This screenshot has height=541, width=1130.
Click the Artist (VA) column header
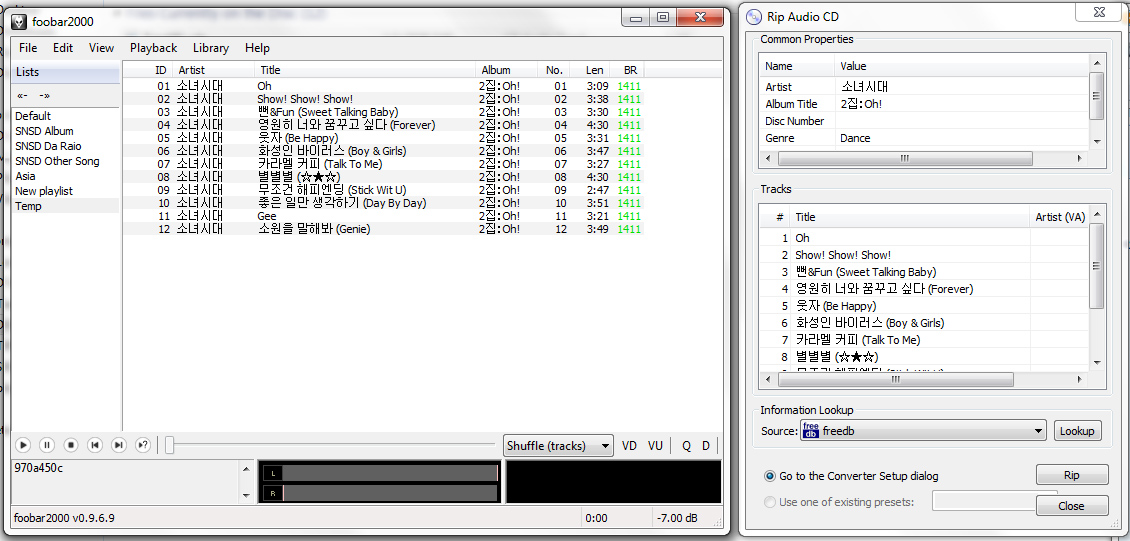pyautogui.click(x=1059, y=217)
